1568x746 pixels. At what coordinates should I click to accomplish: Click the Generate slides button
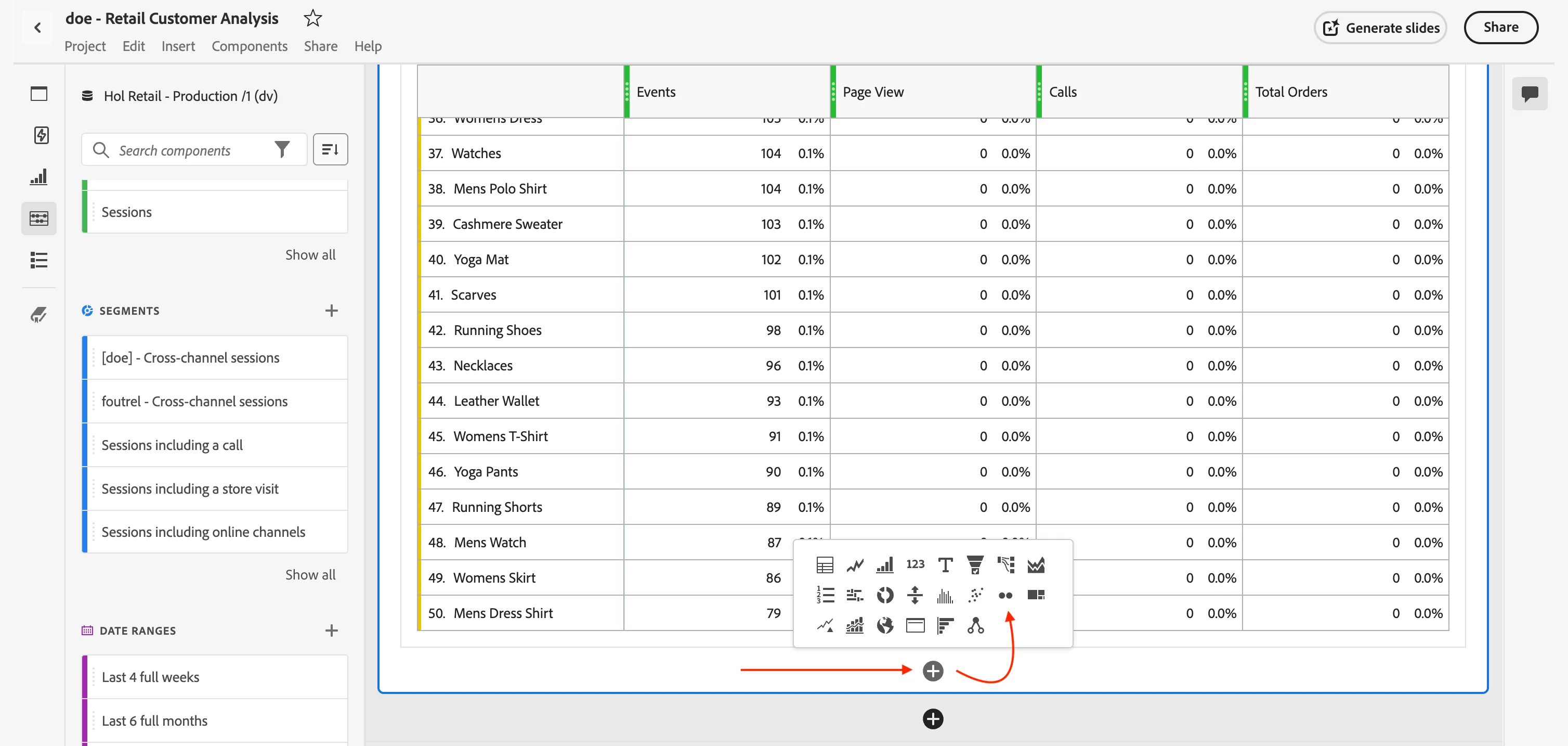tap(1380, 28)
